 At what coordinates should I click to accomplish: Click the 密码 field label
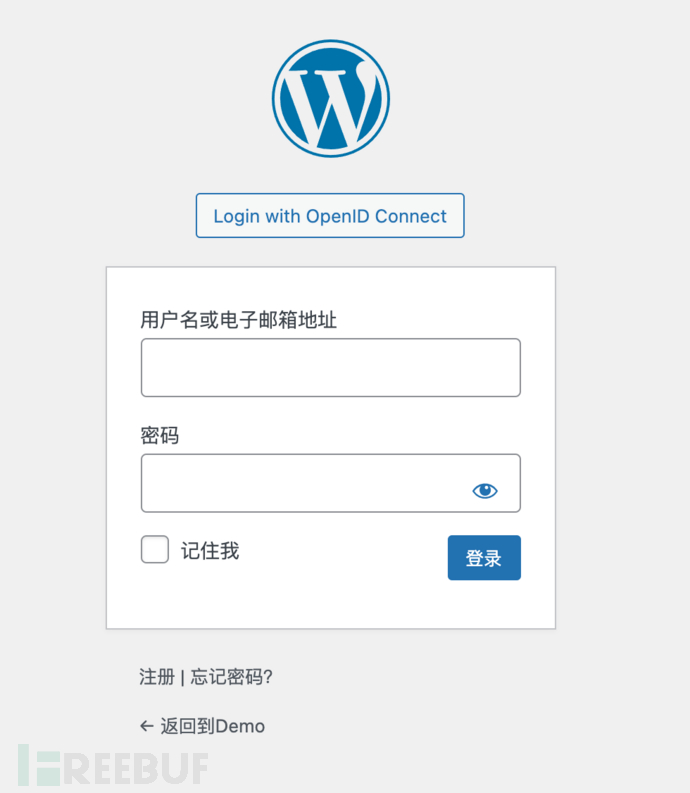coord(159,435)
